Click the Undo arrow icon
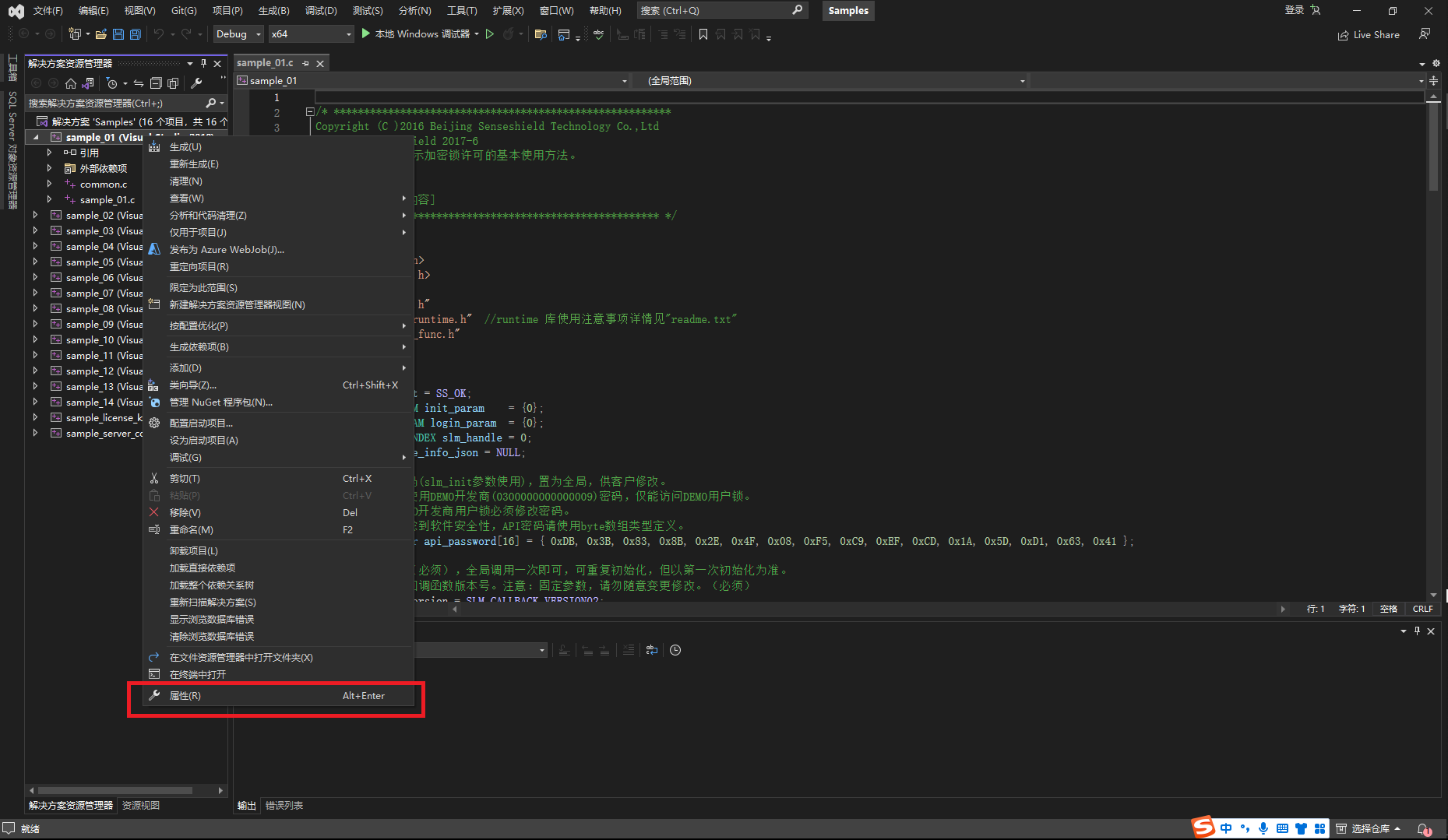Viewport: 1448px width, 840px height. 158,34
